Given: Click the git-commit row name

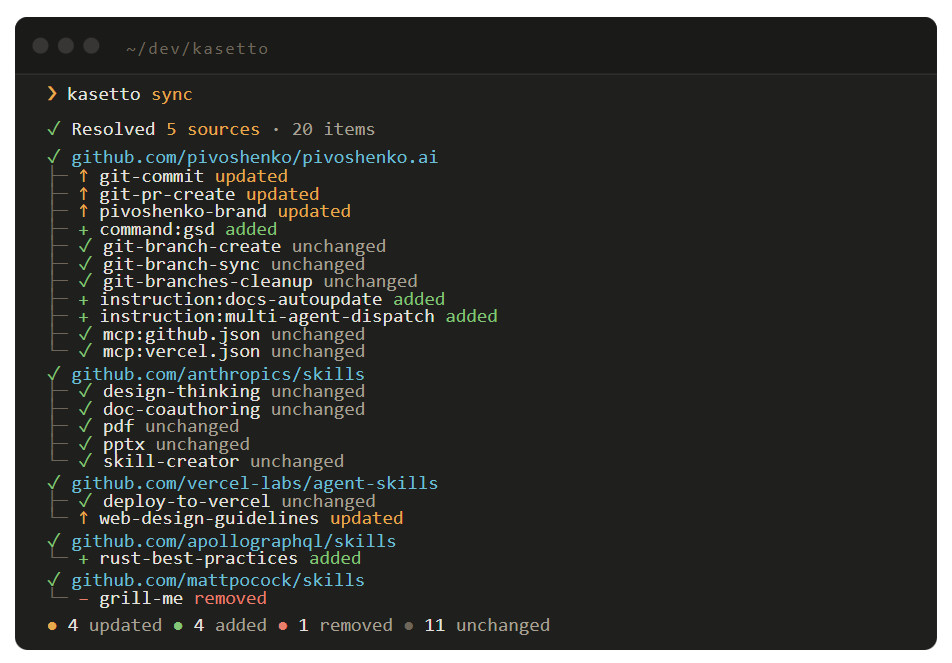Looking at the screenshot, I should [x=152, y=177].
